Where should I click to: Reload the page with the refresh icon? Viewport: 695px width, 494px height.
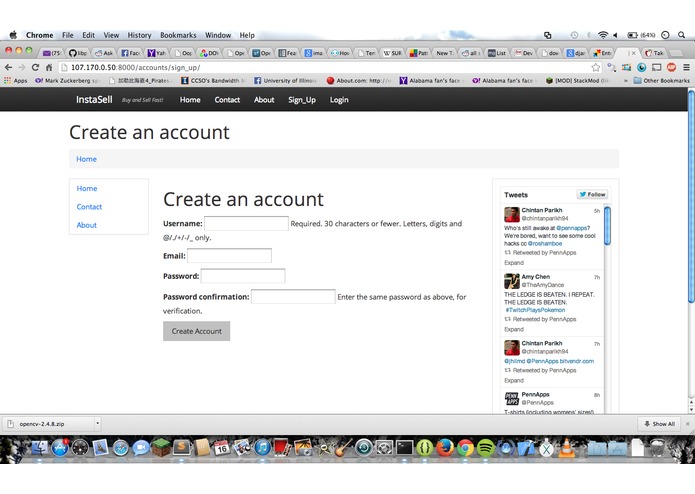click(x=35, y=67)
